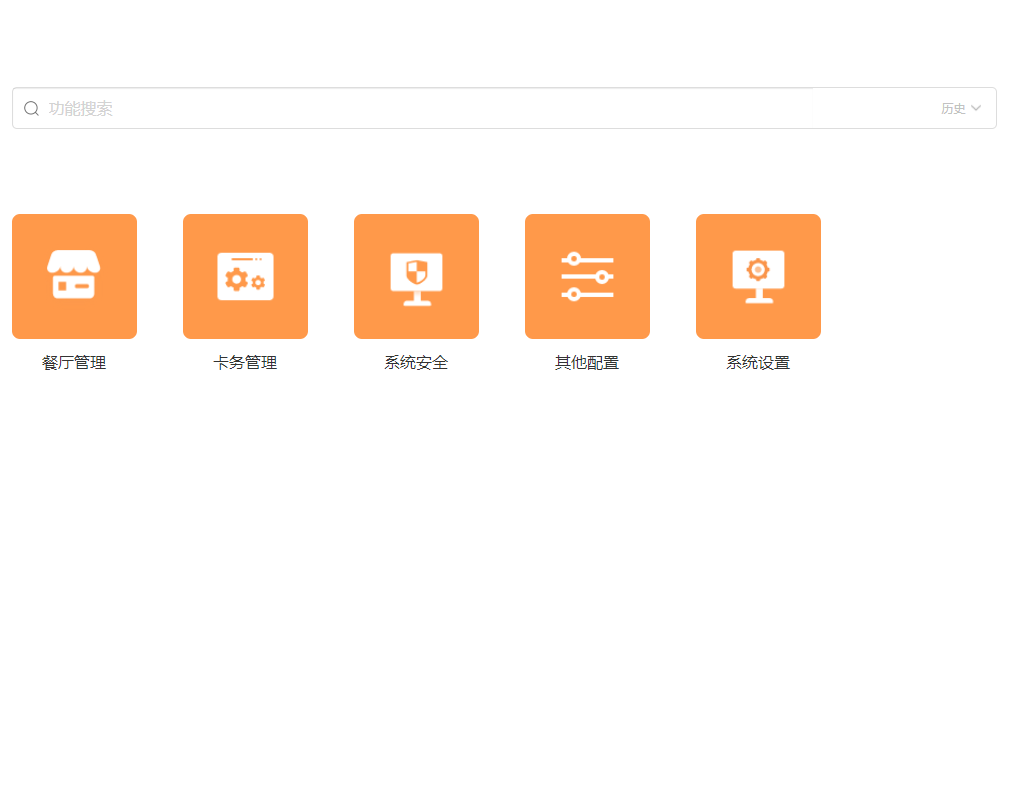Select the 系统安全 label below its icon
The image size is (1015, 801).
tap(416, 363)
